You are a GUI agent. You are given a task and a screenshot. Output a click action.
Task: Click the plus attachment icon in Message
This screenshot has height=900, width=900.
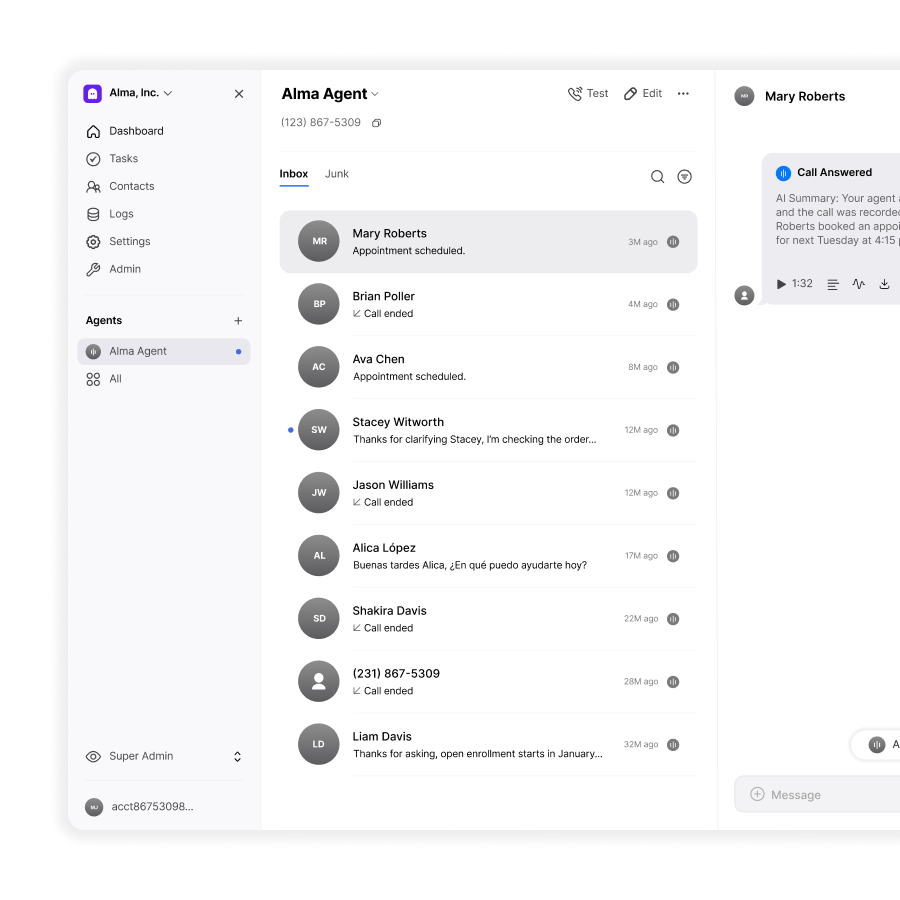758,794
